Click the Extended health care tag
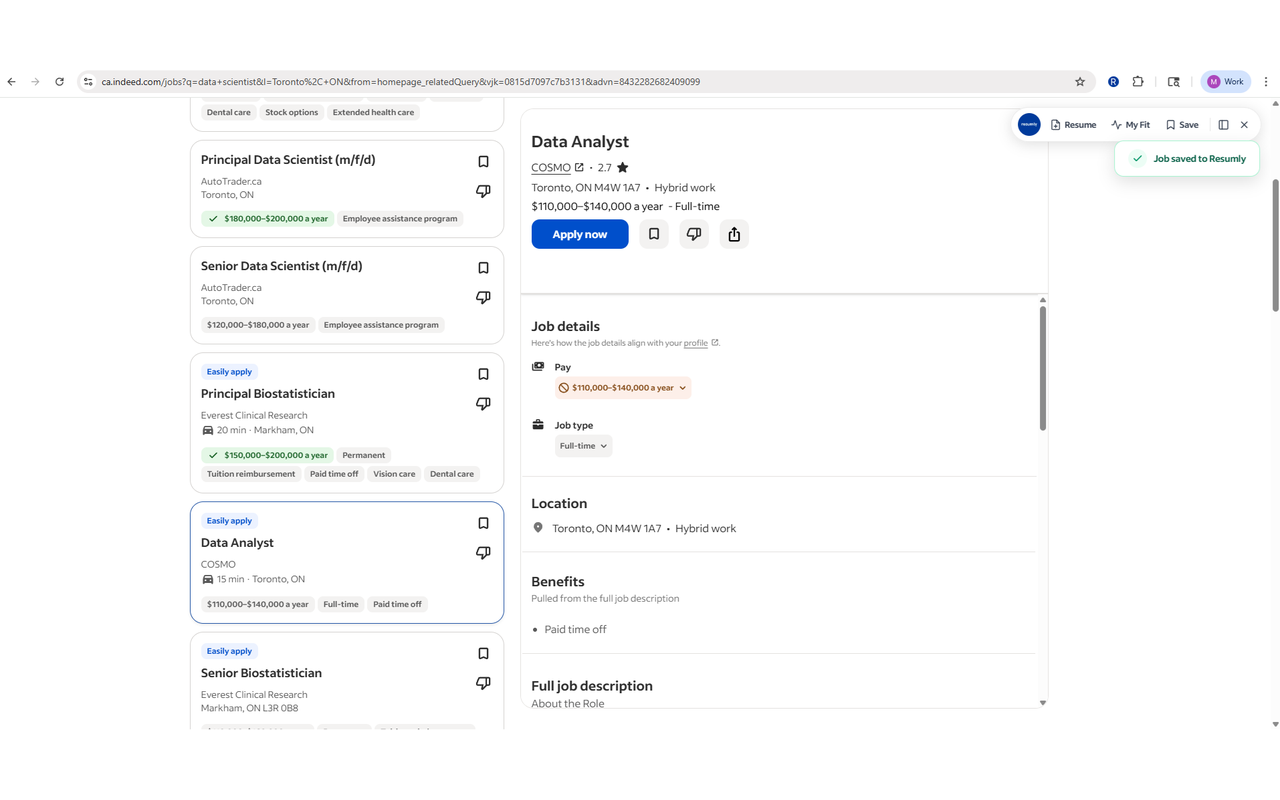Image resolution: width=1280 pixels, height=800 pixels. tap(373, 113)
